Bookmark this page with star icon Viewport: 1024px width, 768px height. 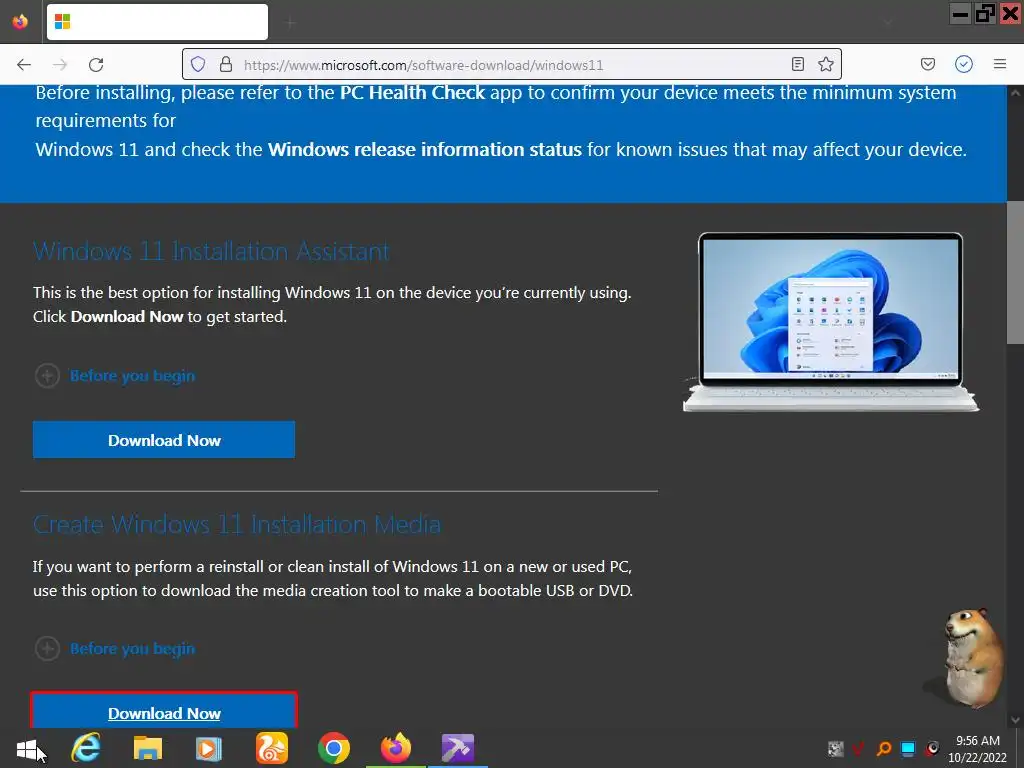825,64
